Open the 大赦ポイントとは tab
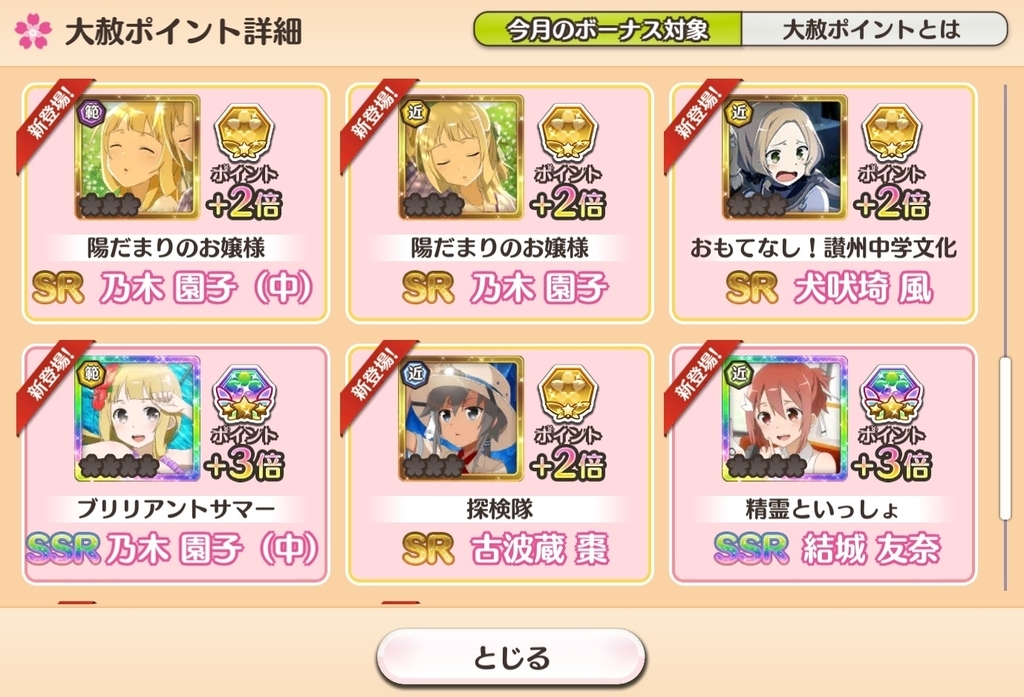Image resolution: width=1024 pixels, height=697 pixels. pos(874,29)
